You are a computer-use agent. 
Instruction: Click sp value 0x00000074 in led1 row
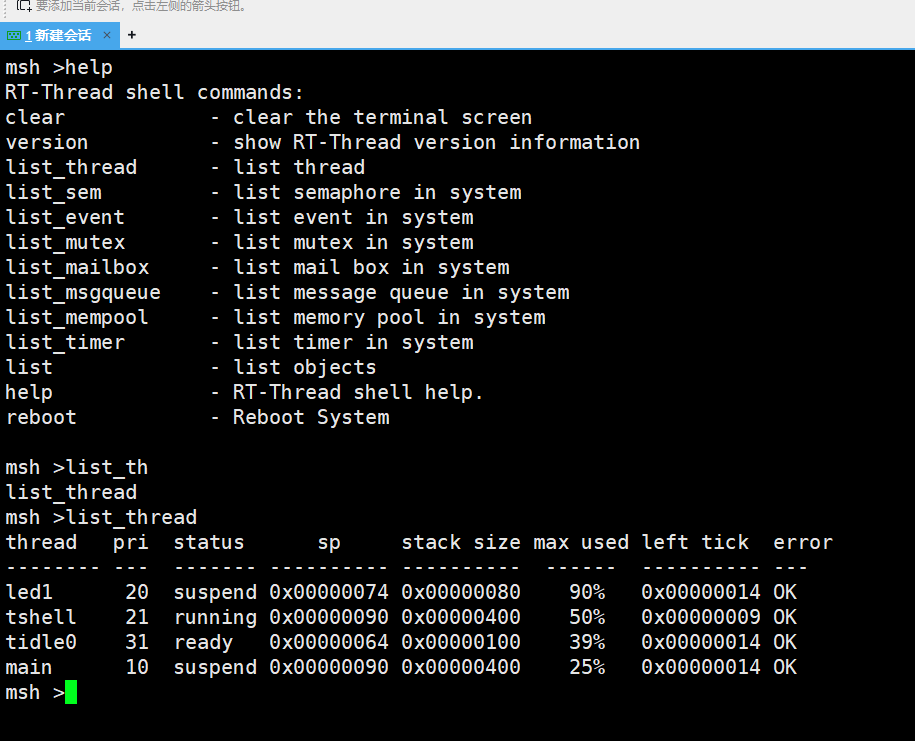329,592
